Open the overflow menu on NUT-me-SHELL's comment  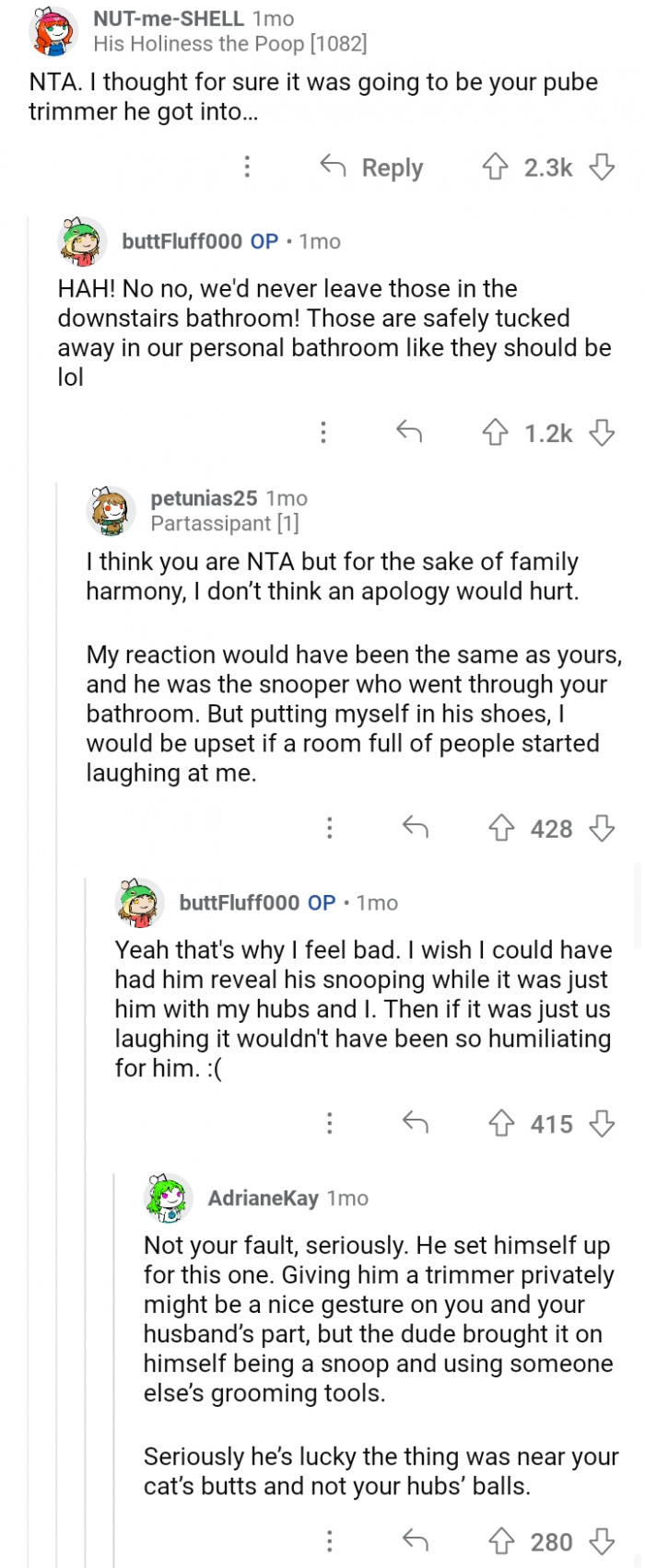tap(247, 168)
